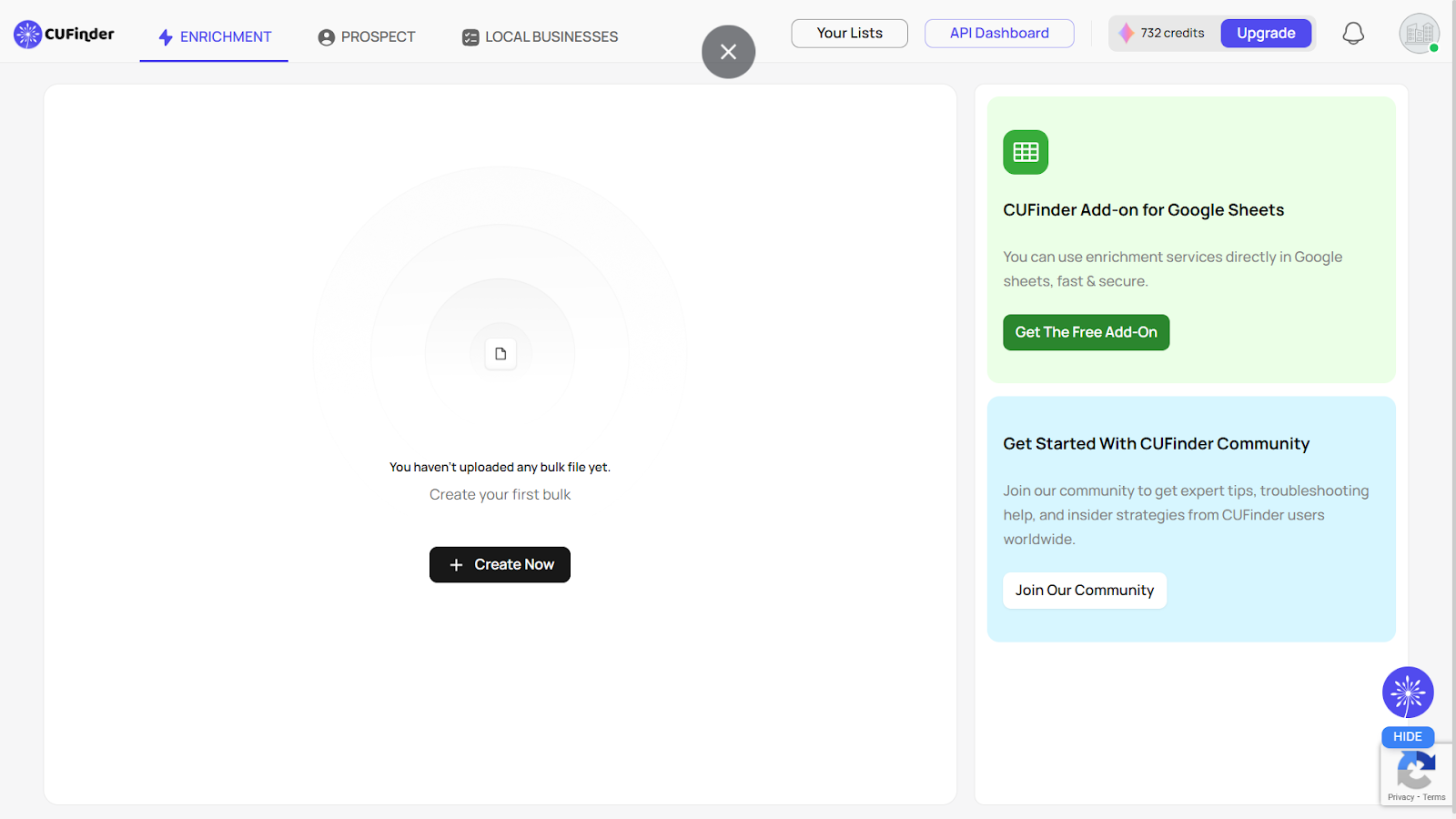Viewport: 1456px width, 819px height.
Task: Open the Local Businesses tab
Action: point(541,36)
